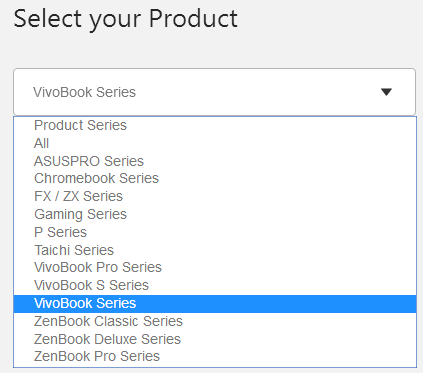
Task: Choose FX / ZX Series option
Action: pyautogui.click(x=215, y=196)
